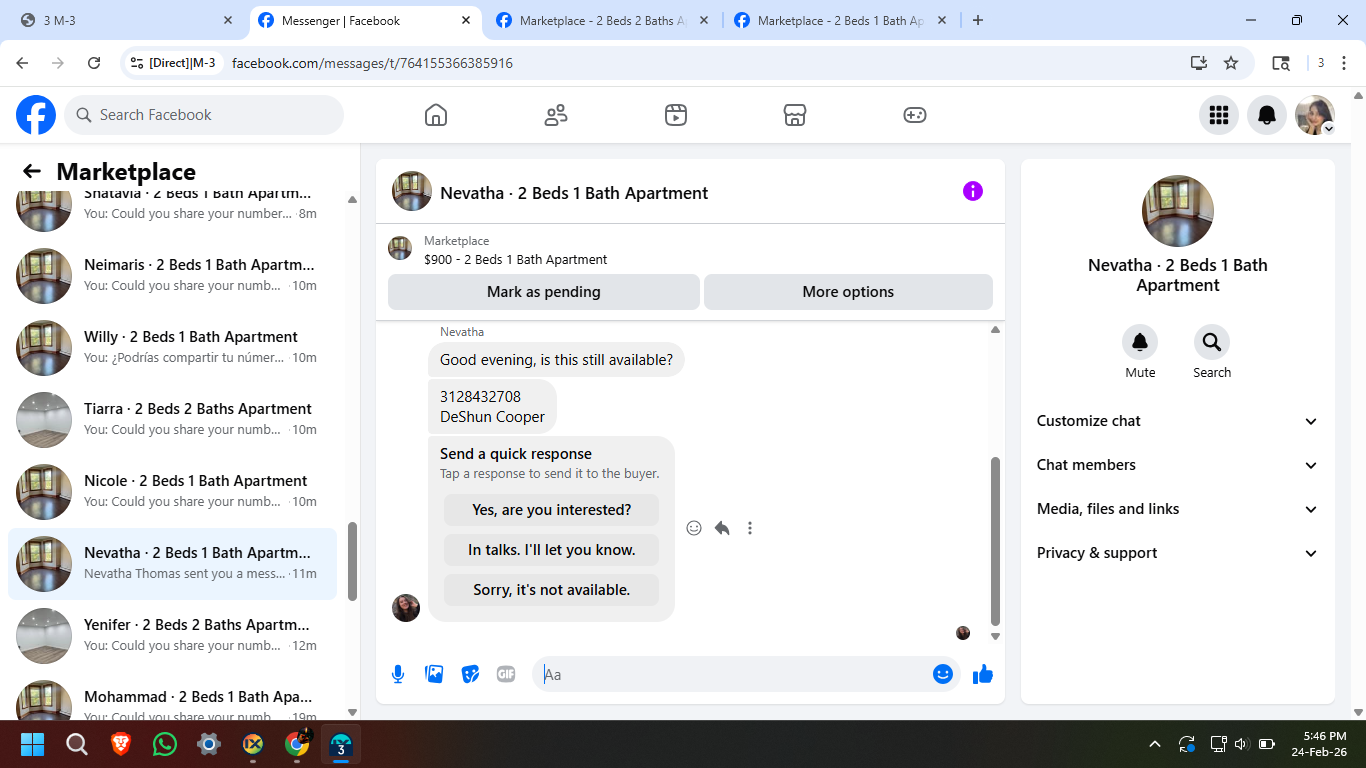Open Windows Start menu

pos(33,744)
